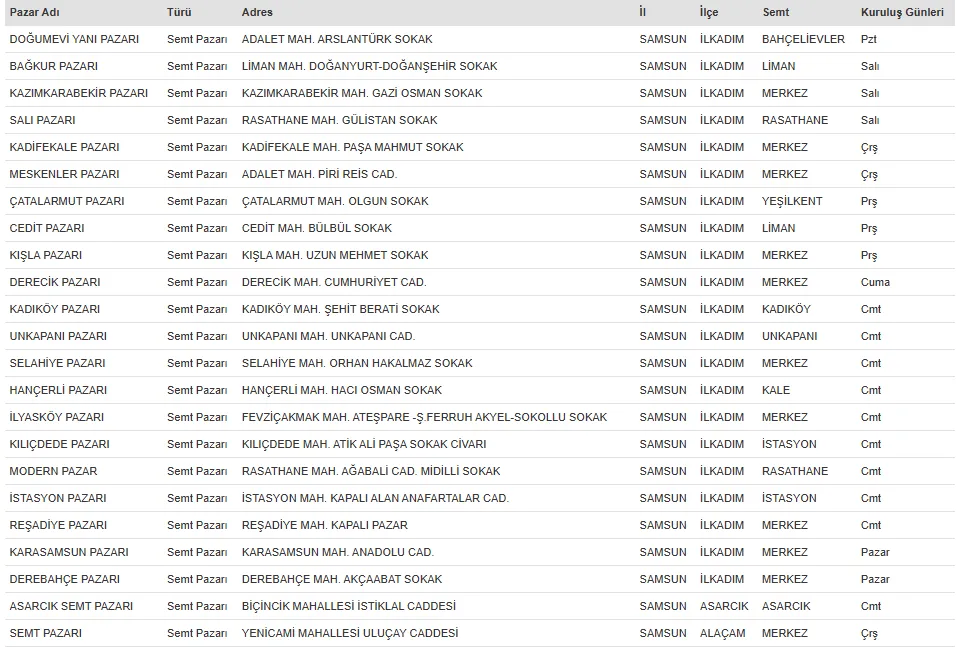Select address CEDİT MAH. BÜLBÜL SOKAK

click(x=317, y=228)
